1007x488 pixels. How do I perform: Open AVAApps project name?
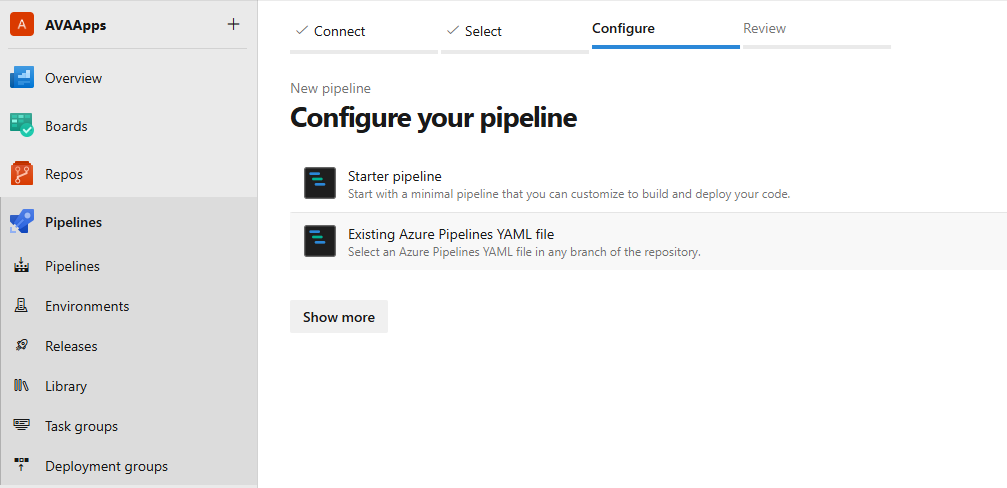[x=76, y=26]
